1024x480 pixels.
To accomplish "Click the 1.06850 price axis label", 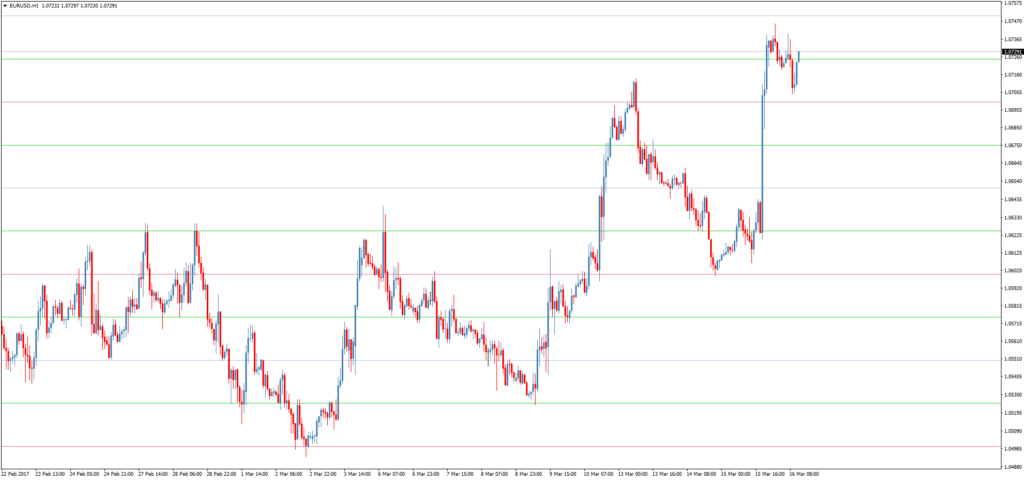I will 1013,128.
